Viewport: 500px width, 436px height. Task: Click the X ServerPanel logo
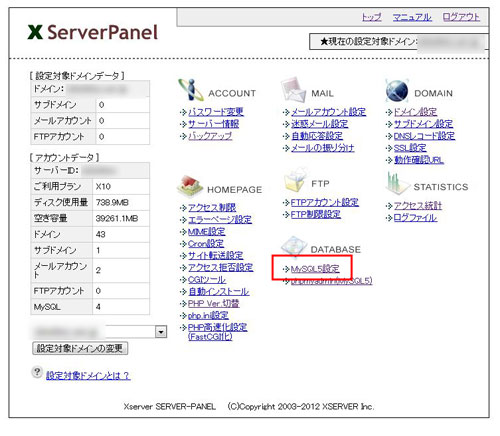click(93, 32)
